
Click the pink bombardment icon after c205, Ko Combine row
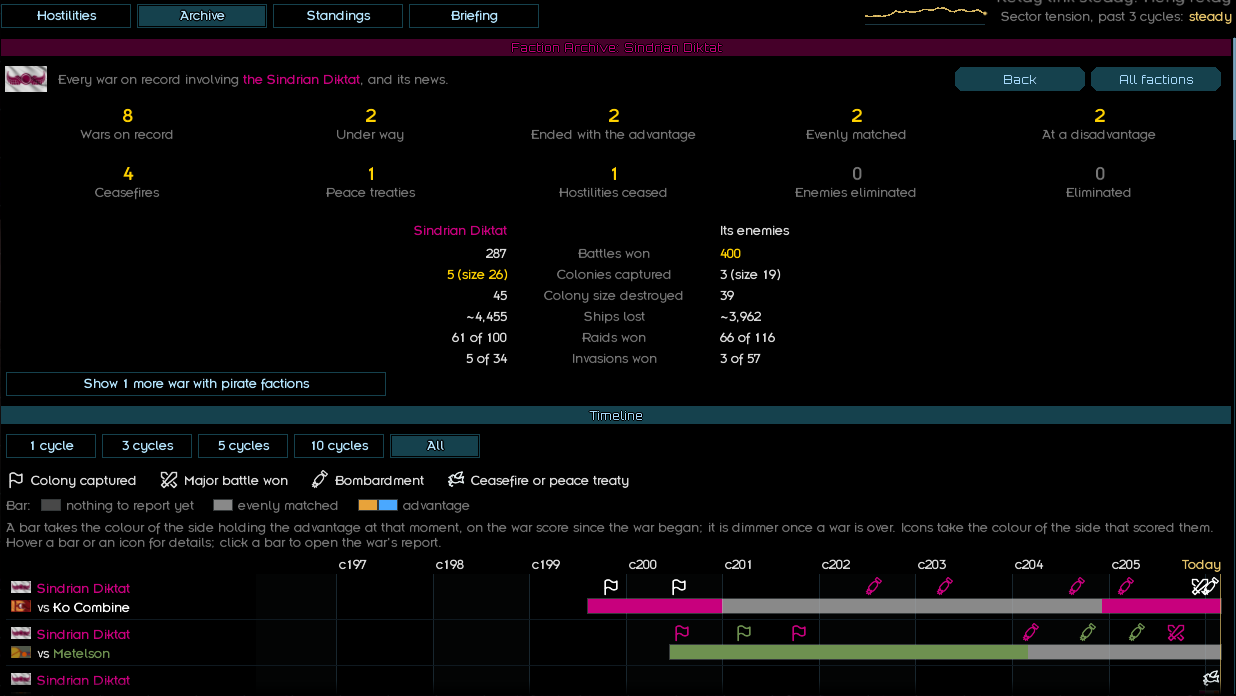coord(1126,586)
